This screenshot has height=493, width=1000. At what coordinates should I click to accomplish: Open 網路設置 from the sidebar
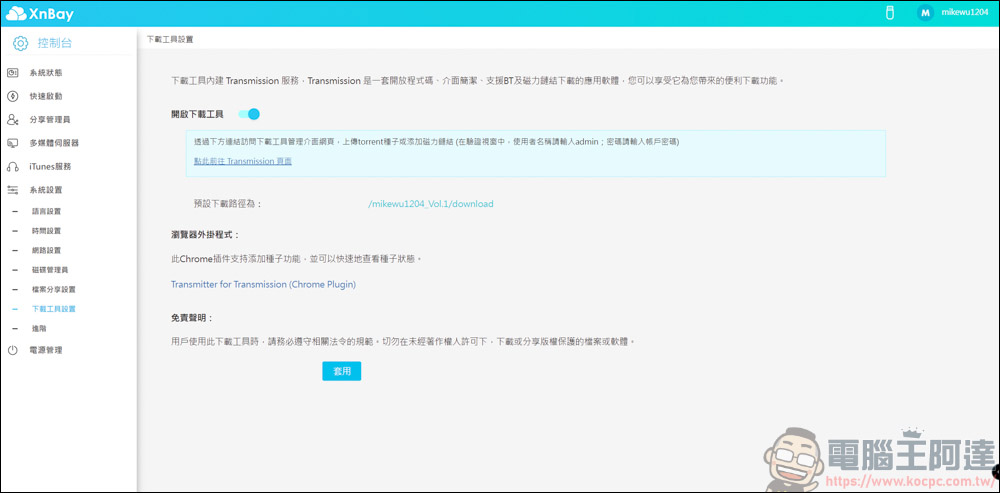tap(46, 250)
